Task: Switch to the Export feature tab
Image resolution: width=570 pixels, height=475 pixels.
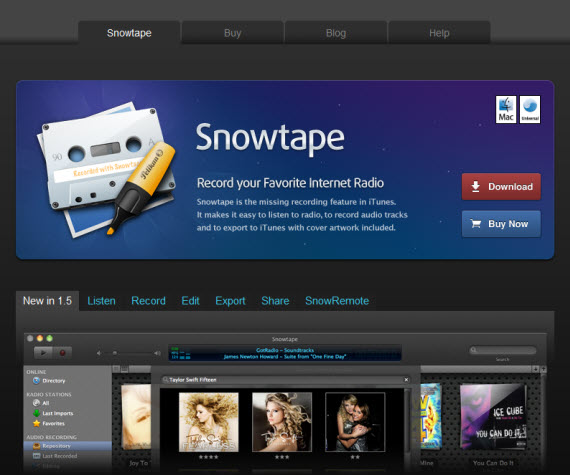Action: tap(230, 301)
